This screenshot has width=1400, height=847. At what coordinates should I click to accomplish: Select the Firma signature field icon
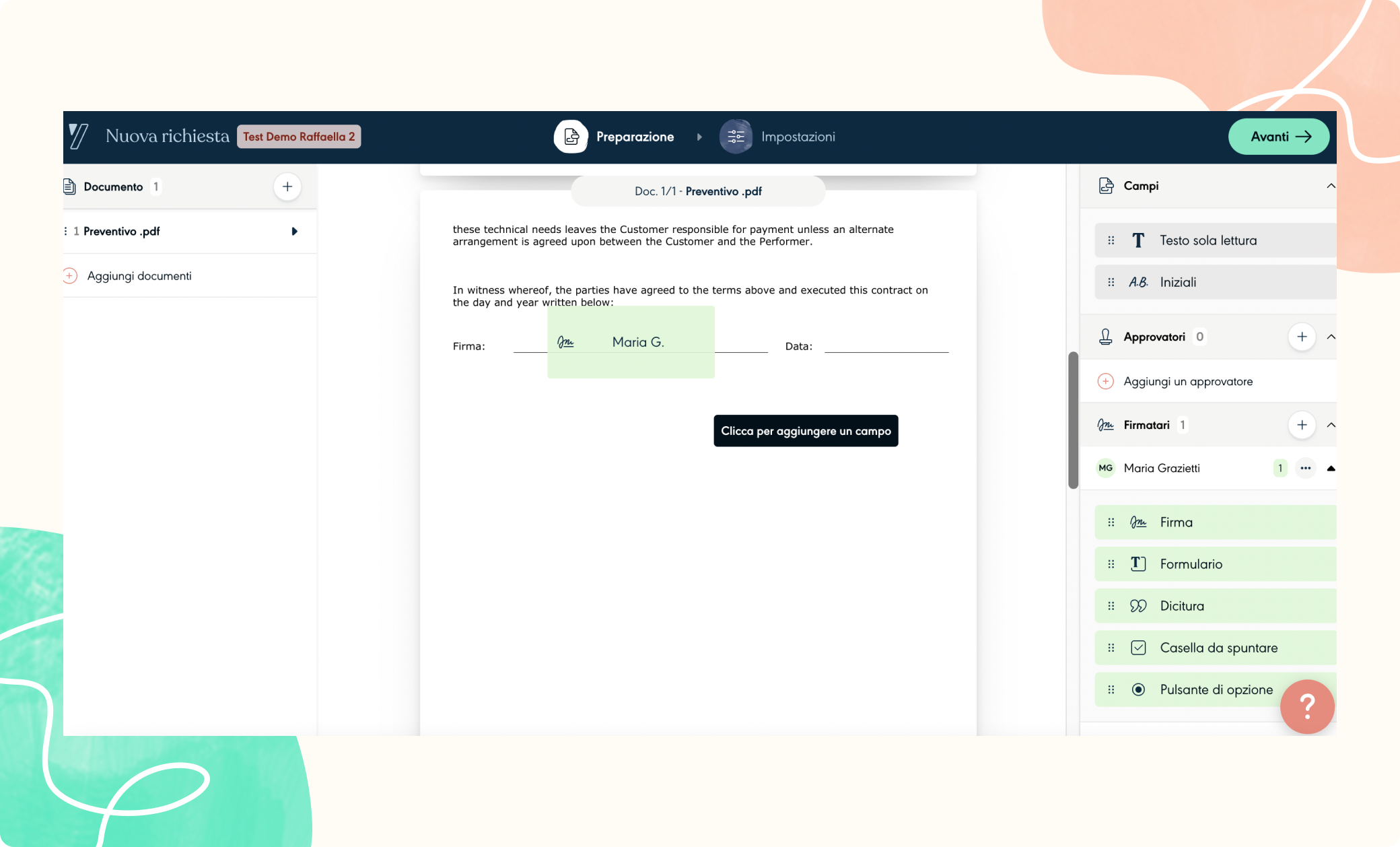pos(1138,522)
